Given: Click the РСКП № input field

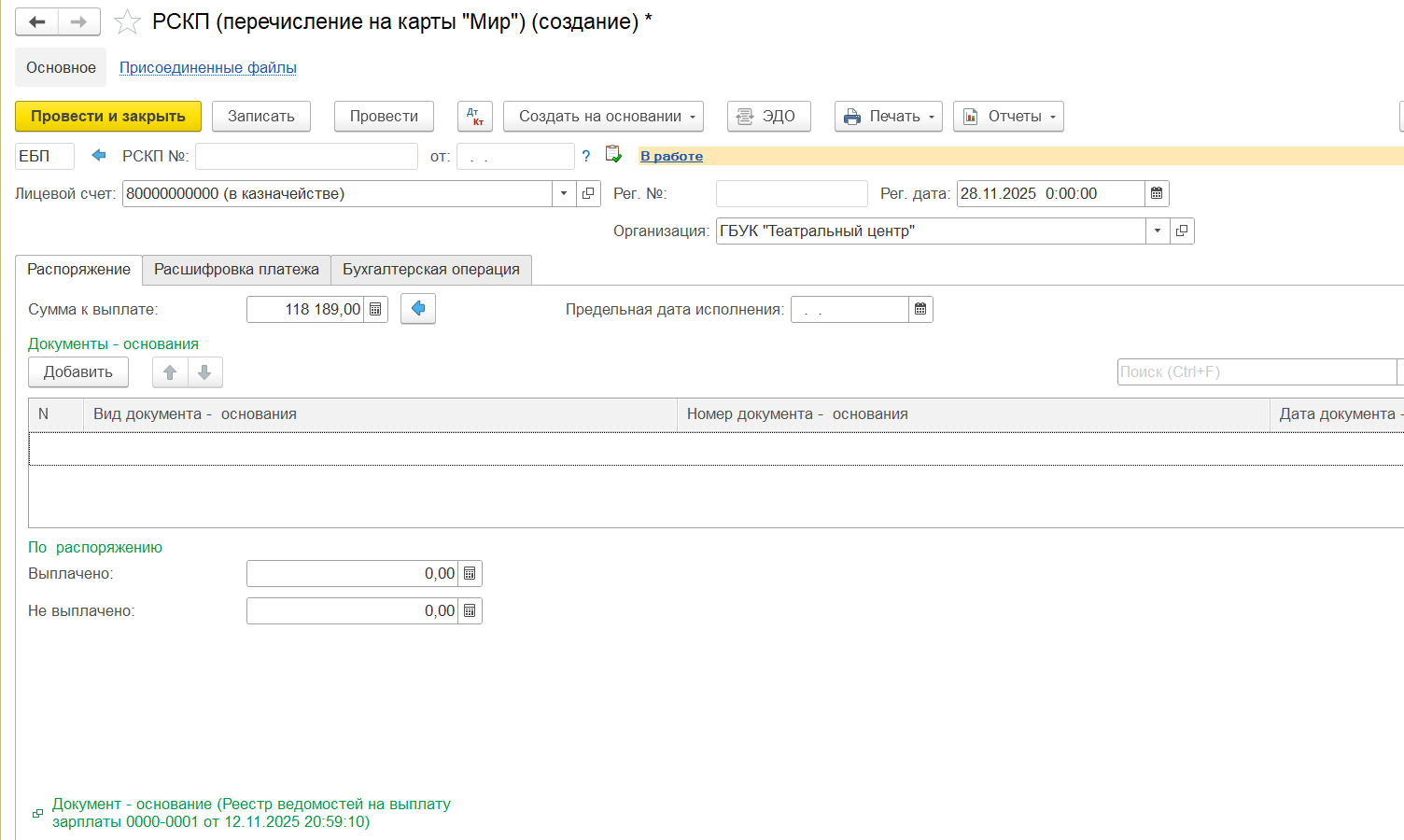Looking at the screenshot, I should (x=306, y=157).
